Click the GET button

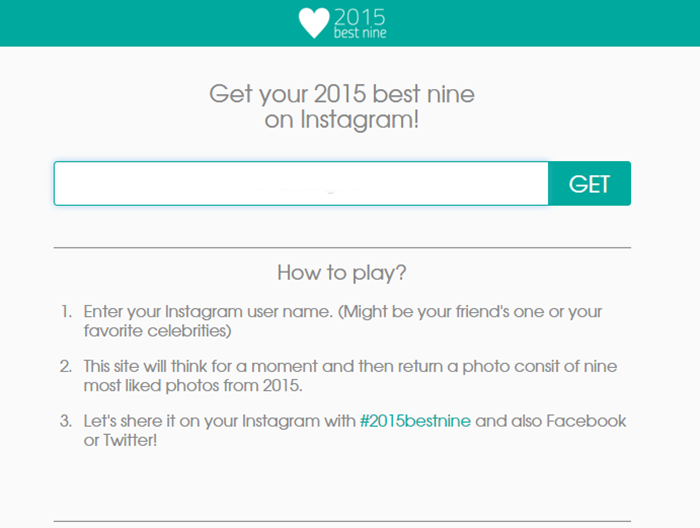pyautogui.click(x=589, y=183)
